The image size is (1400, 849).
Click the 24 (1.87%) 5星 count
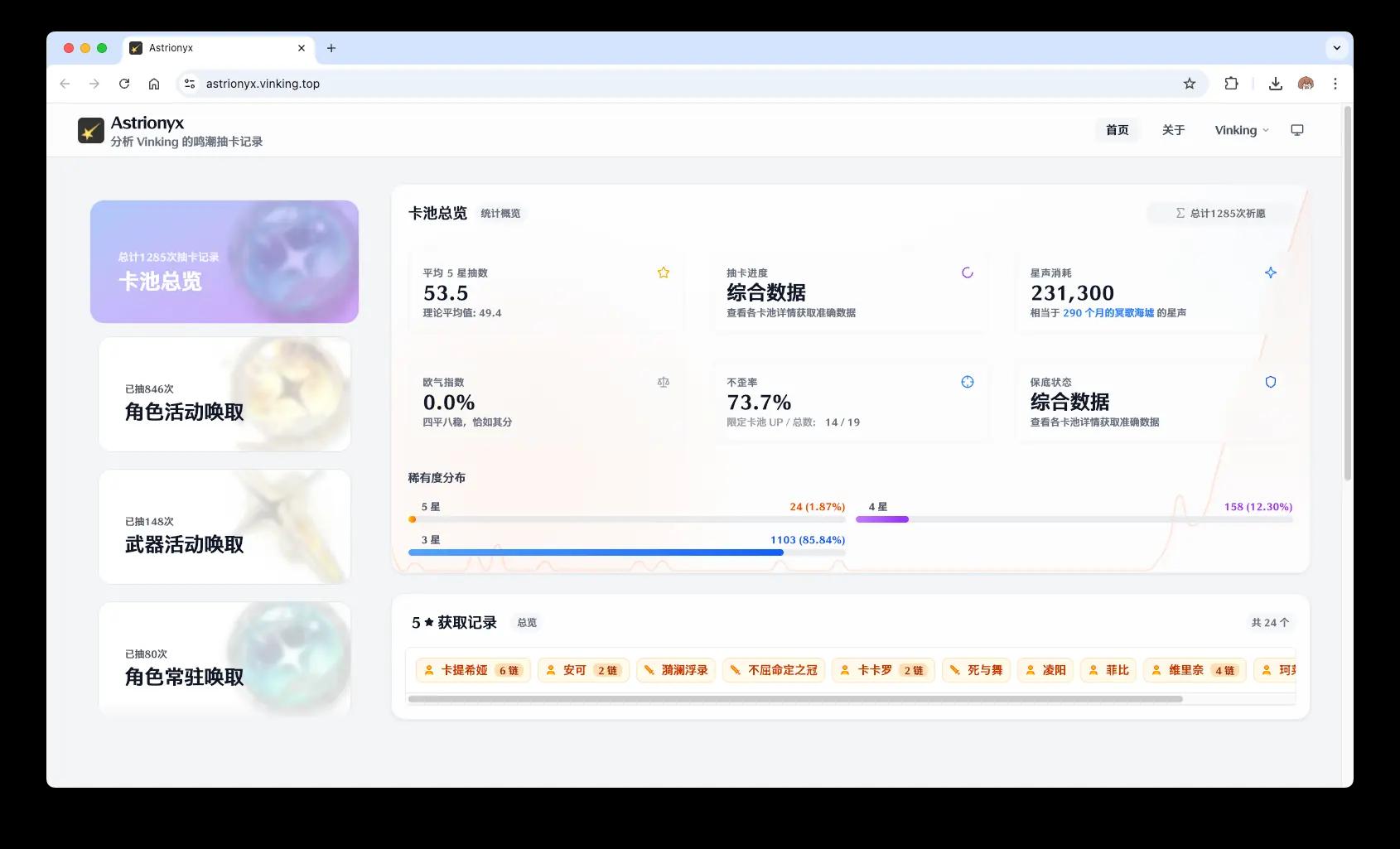click(x=818, y=507)
